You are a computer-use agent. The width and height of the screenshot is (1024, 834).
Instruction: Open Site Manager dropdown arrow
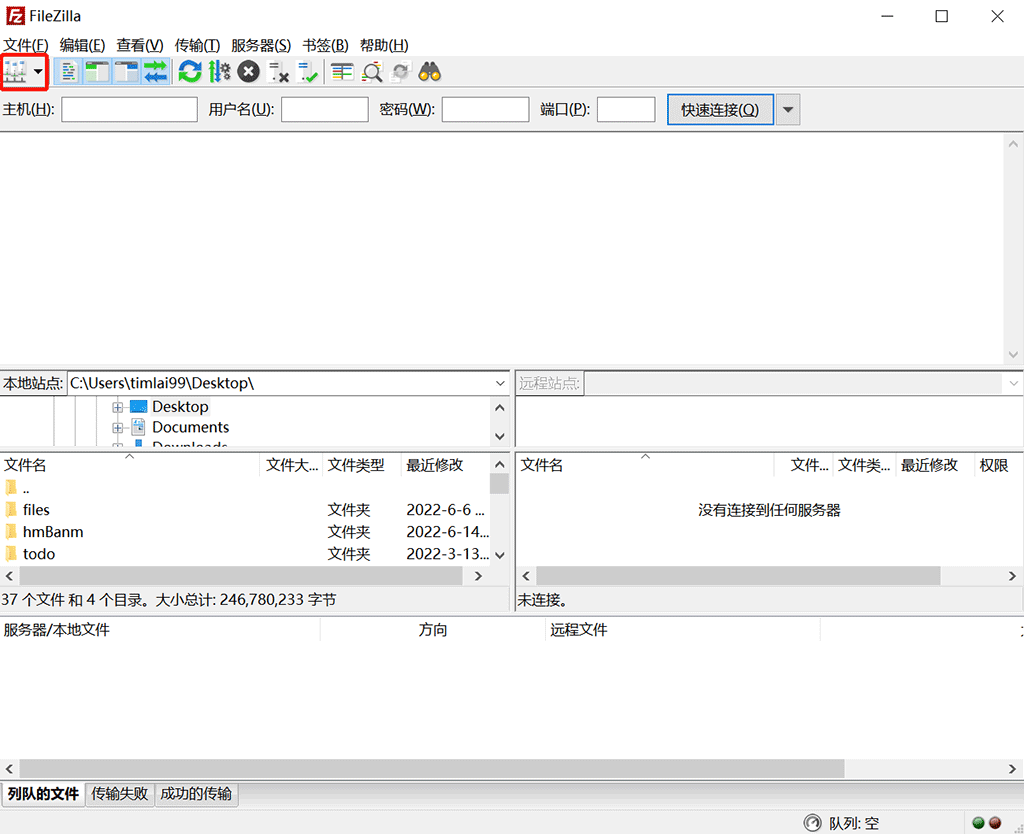[x=39, y=72]
